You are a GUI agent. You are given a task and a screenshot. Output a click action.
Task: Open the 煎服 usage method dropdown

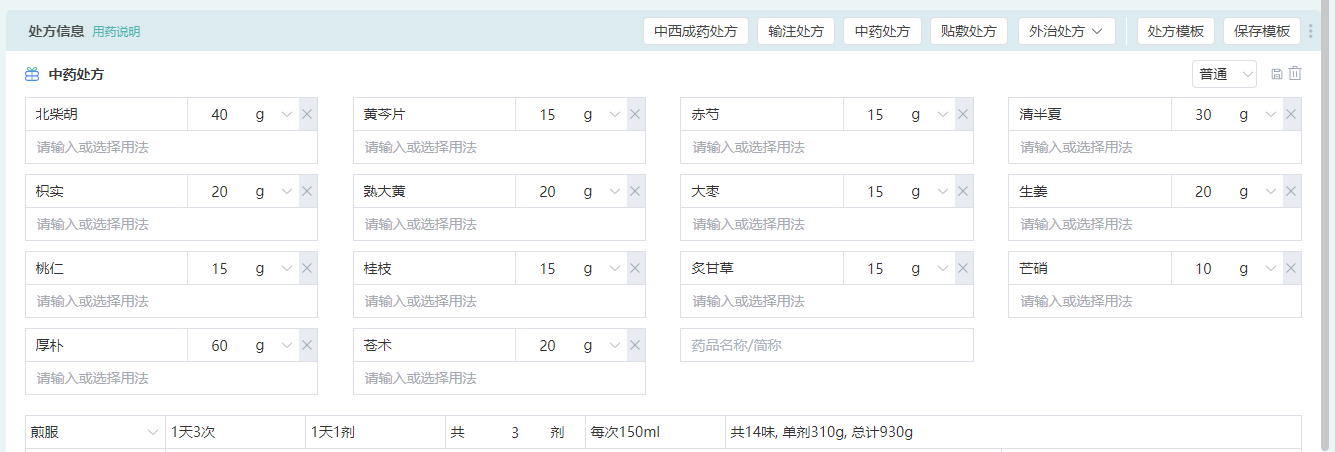pyautogui.click(x=95, y=433)
